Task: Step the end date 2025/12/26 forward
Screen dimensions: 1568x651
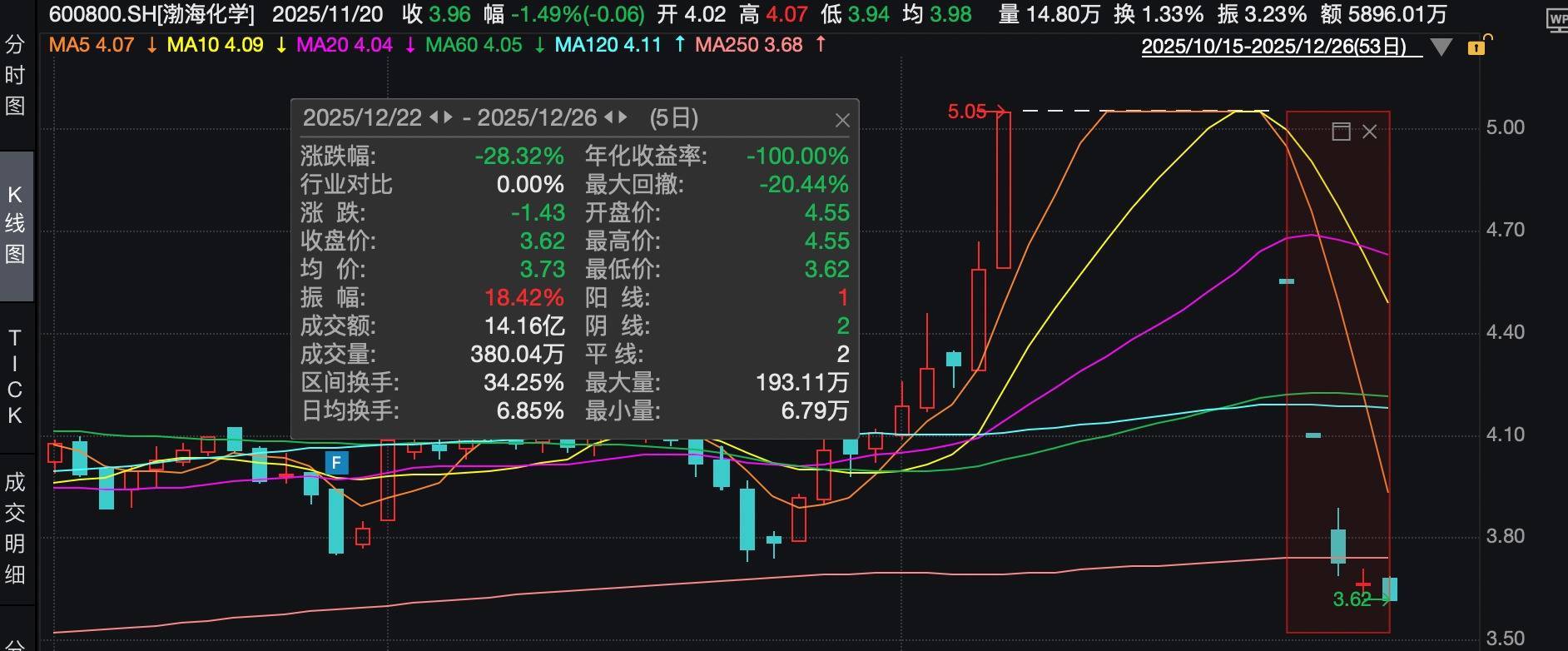Action: pyautogui.click(x=623, y=118)
